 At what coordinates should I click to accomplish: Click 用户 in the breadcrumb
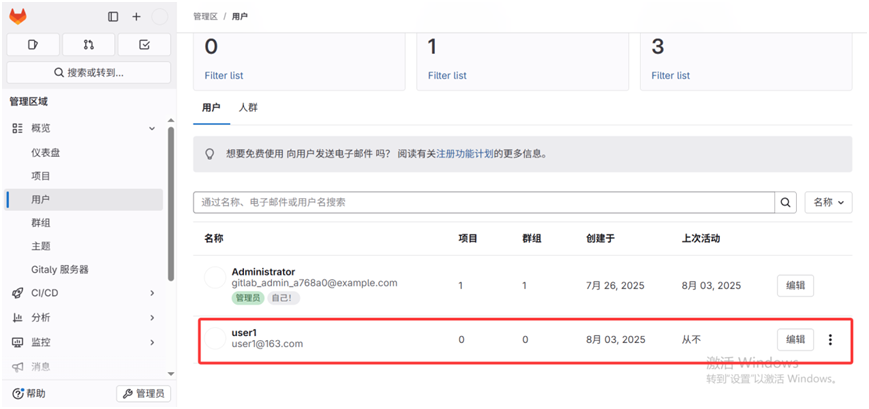tap(239, 17)
